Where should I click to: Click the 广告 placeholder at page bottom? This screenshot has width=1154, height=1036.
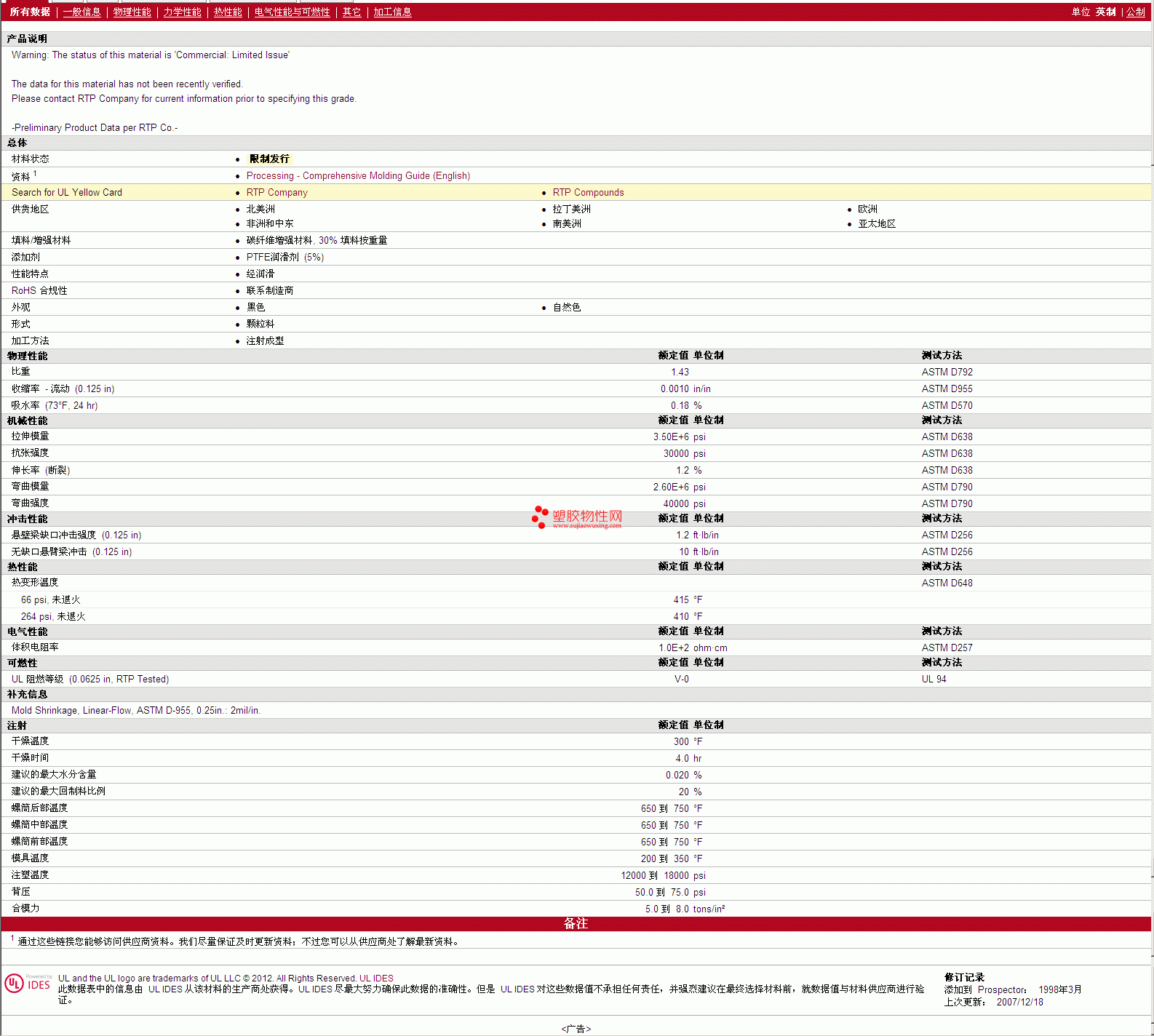(x=576, y=1029)
